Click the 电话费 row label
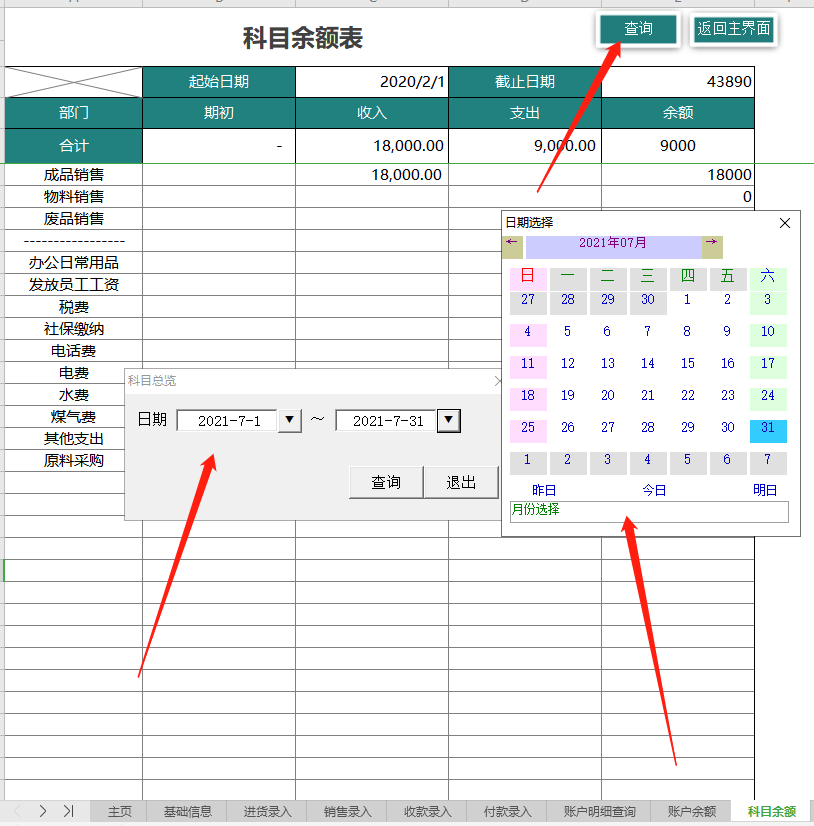 [x=74, y=351]
